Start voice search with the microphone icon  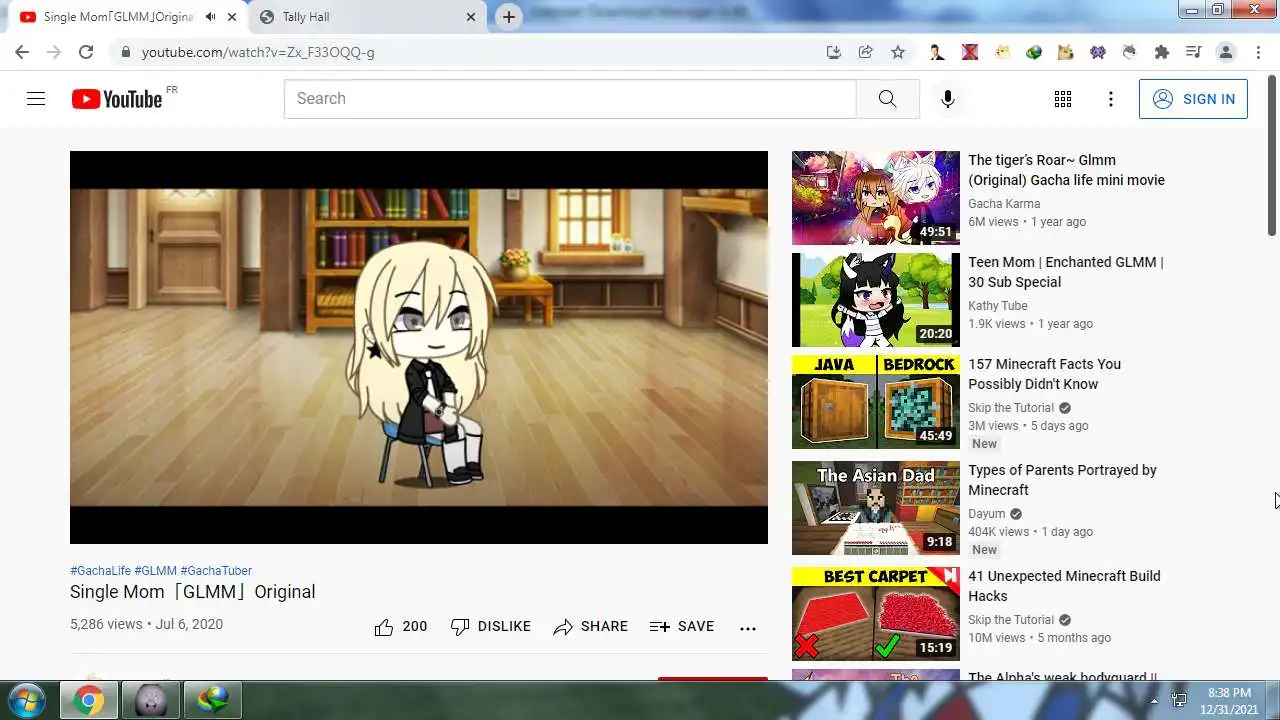pyautogui.click(x=948, y=99)
